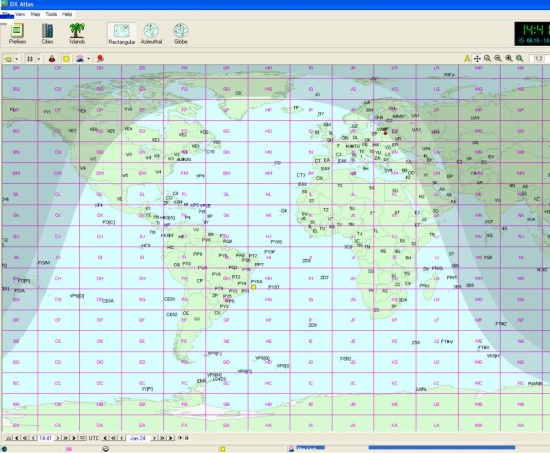Image resolution: width=550 pixels, height=453 pixels.
Task: Click the magnifier with black arrow icon
Action: click(x=509, y=59)
